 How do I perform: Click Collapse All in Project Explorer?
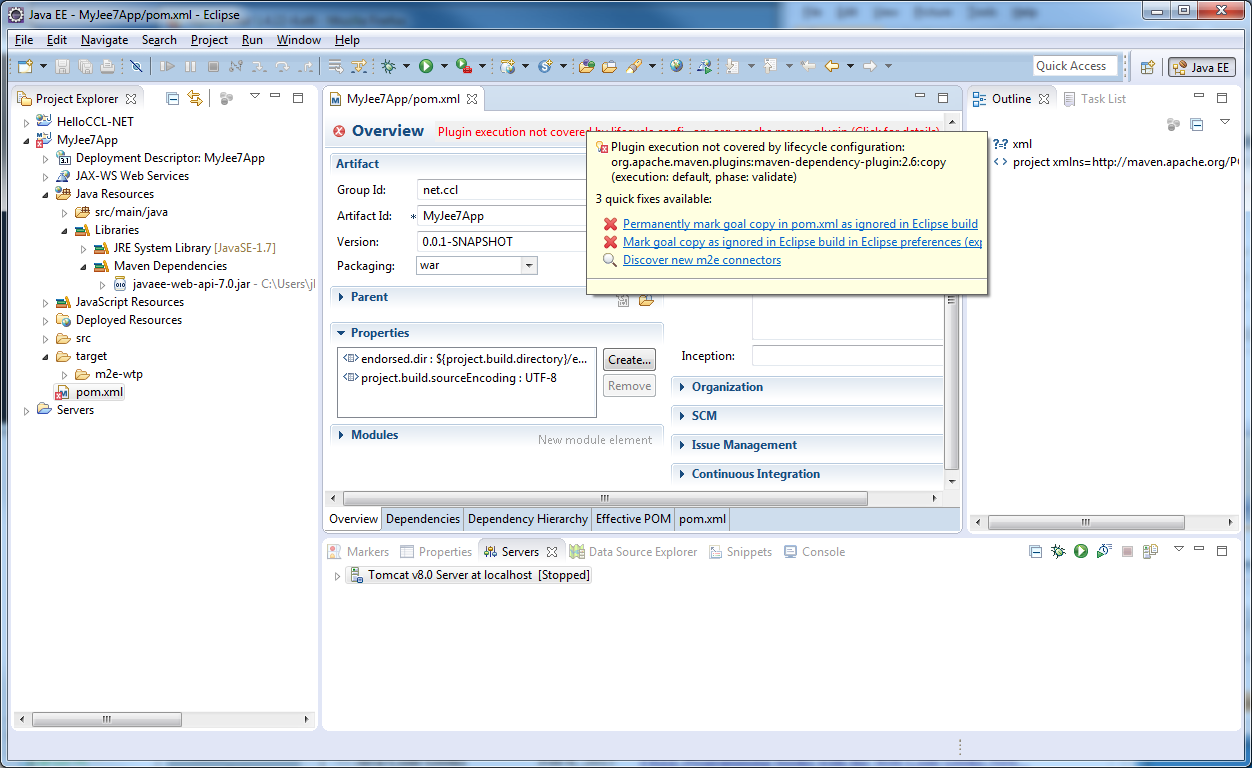pyautogui.click(x=172, y=98)
